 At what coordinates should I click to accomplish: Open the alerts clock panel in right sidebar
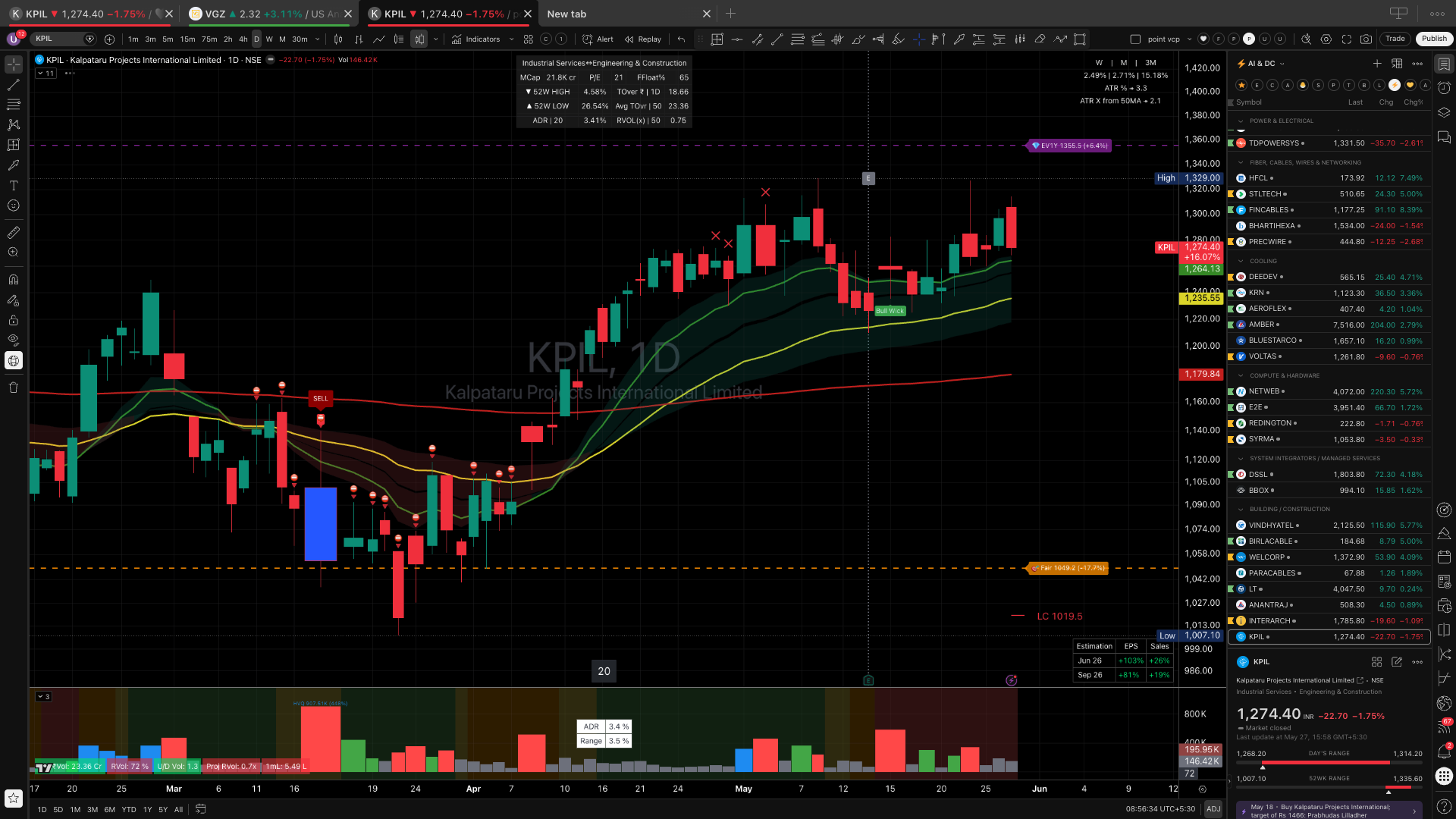point(1444,88)
